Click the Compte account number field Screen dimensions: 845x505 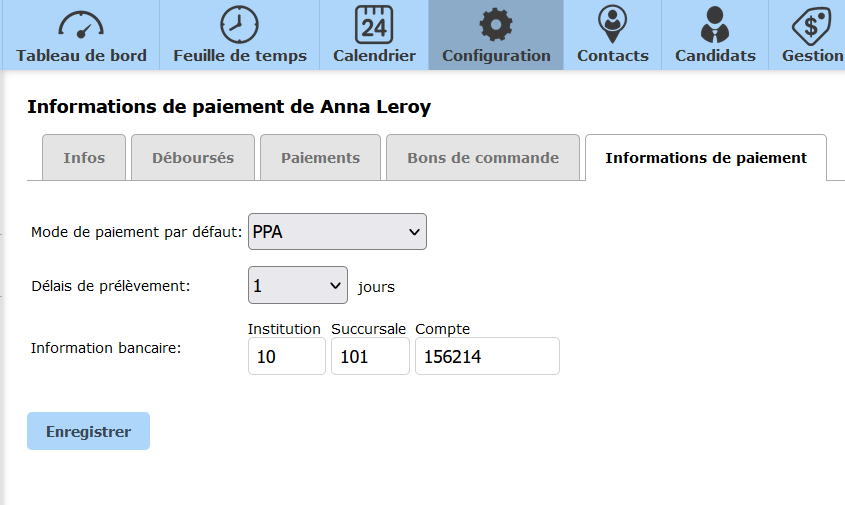[x=487, y=356]
